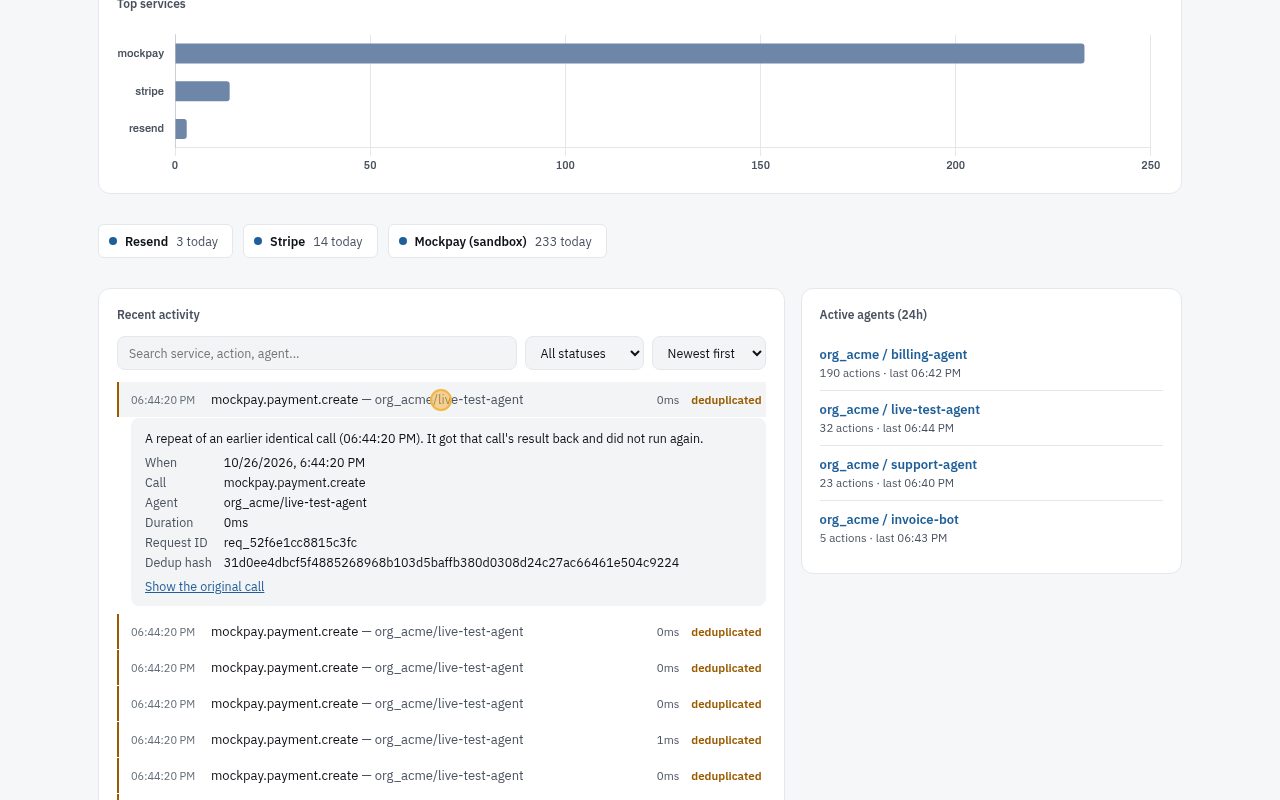Screen dimensions: 1280x800
Task: Click the Recent activity heading
Action: coord(158,315)
